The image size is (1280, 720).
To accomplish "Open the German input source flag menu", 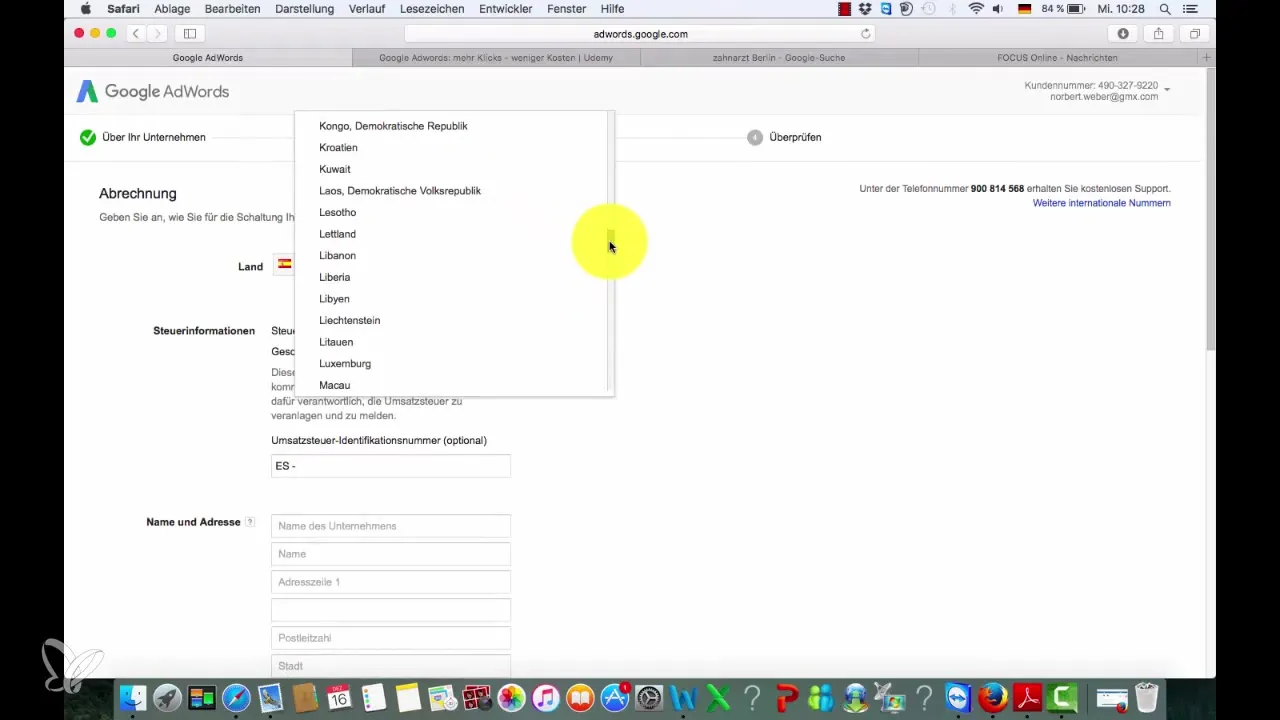I will click(1024, 9).
